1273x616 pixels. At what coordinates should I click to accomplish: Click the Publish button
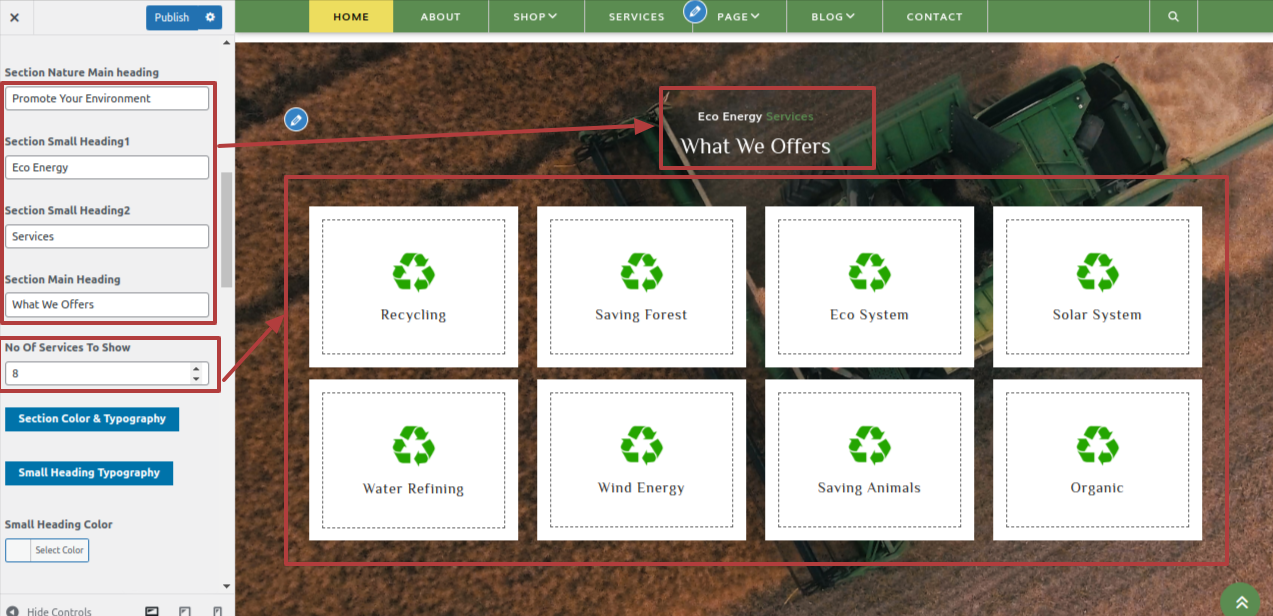point(172,17)
